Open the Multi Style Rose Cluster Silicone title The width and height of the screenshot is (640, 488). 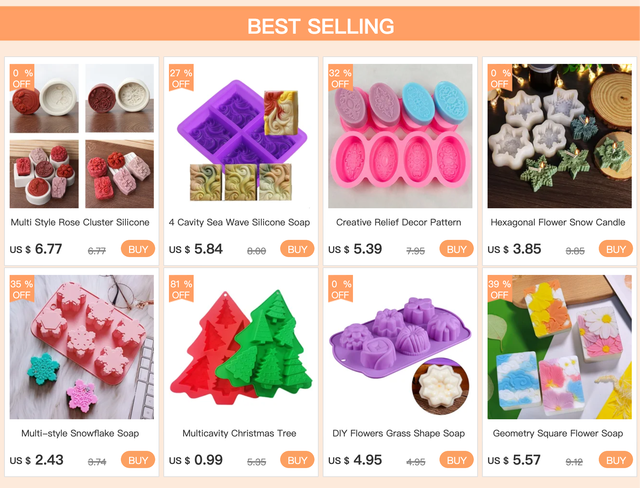[x=80, y=222]
